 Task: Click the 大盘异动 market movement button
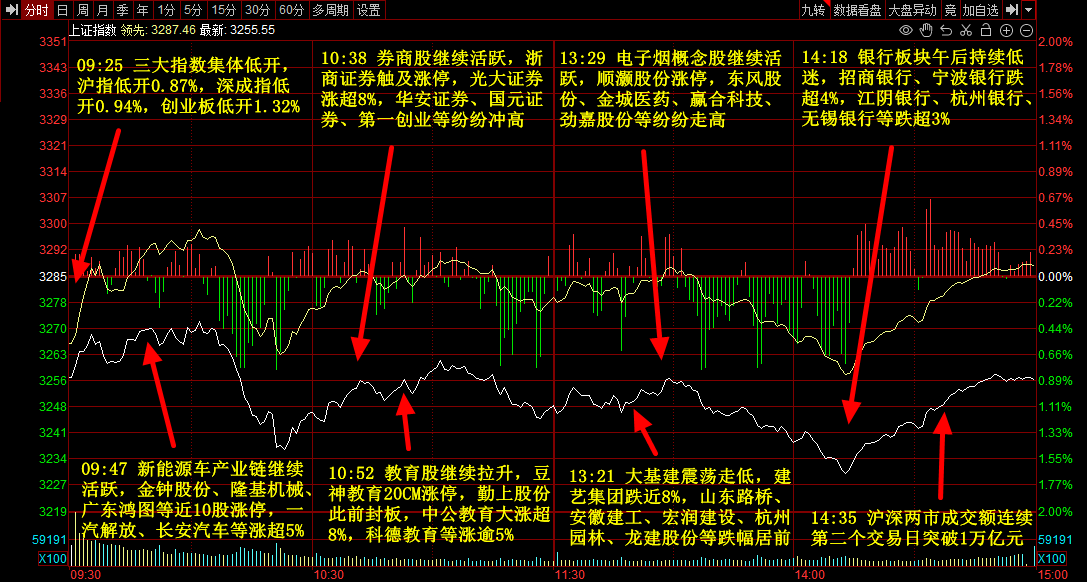[912, 10]
